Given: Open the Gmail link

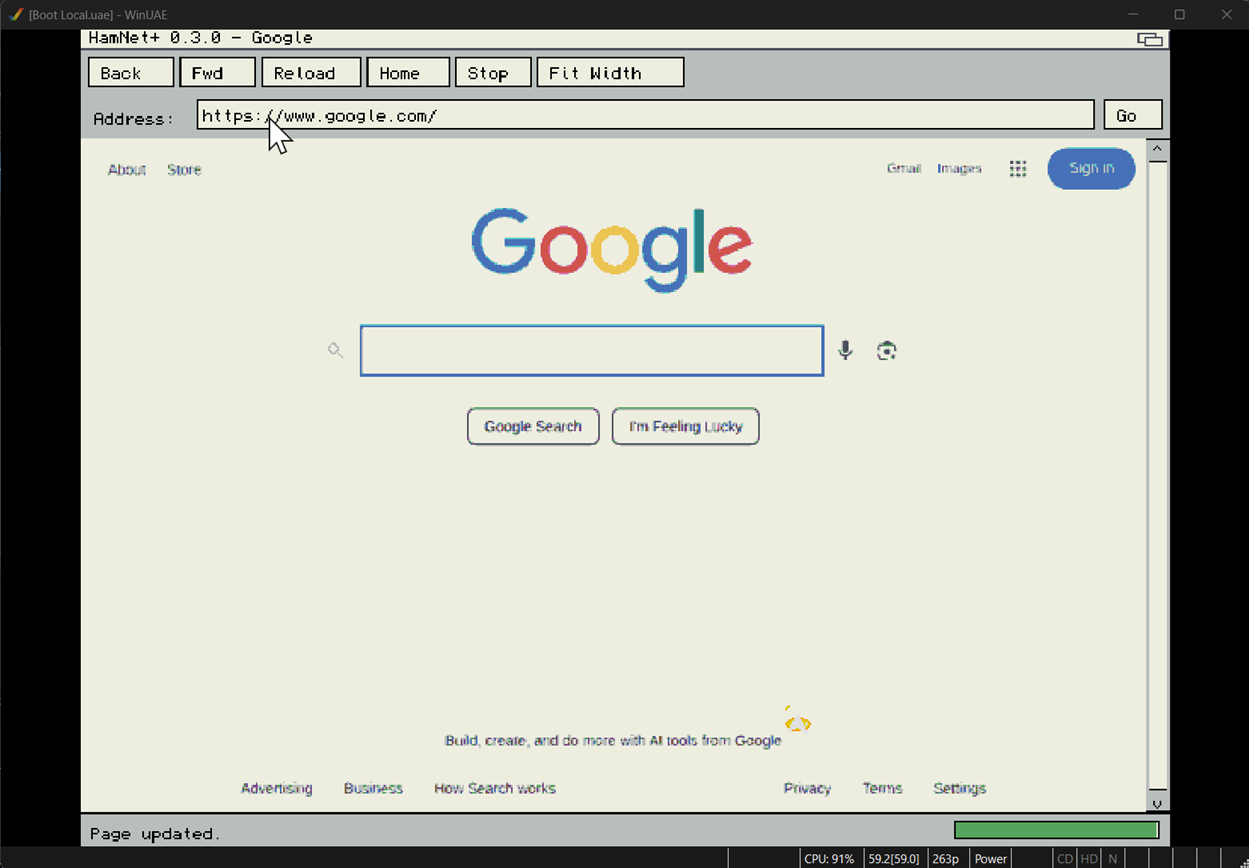Looking at the screenshot, I should [x=904, y=168].
